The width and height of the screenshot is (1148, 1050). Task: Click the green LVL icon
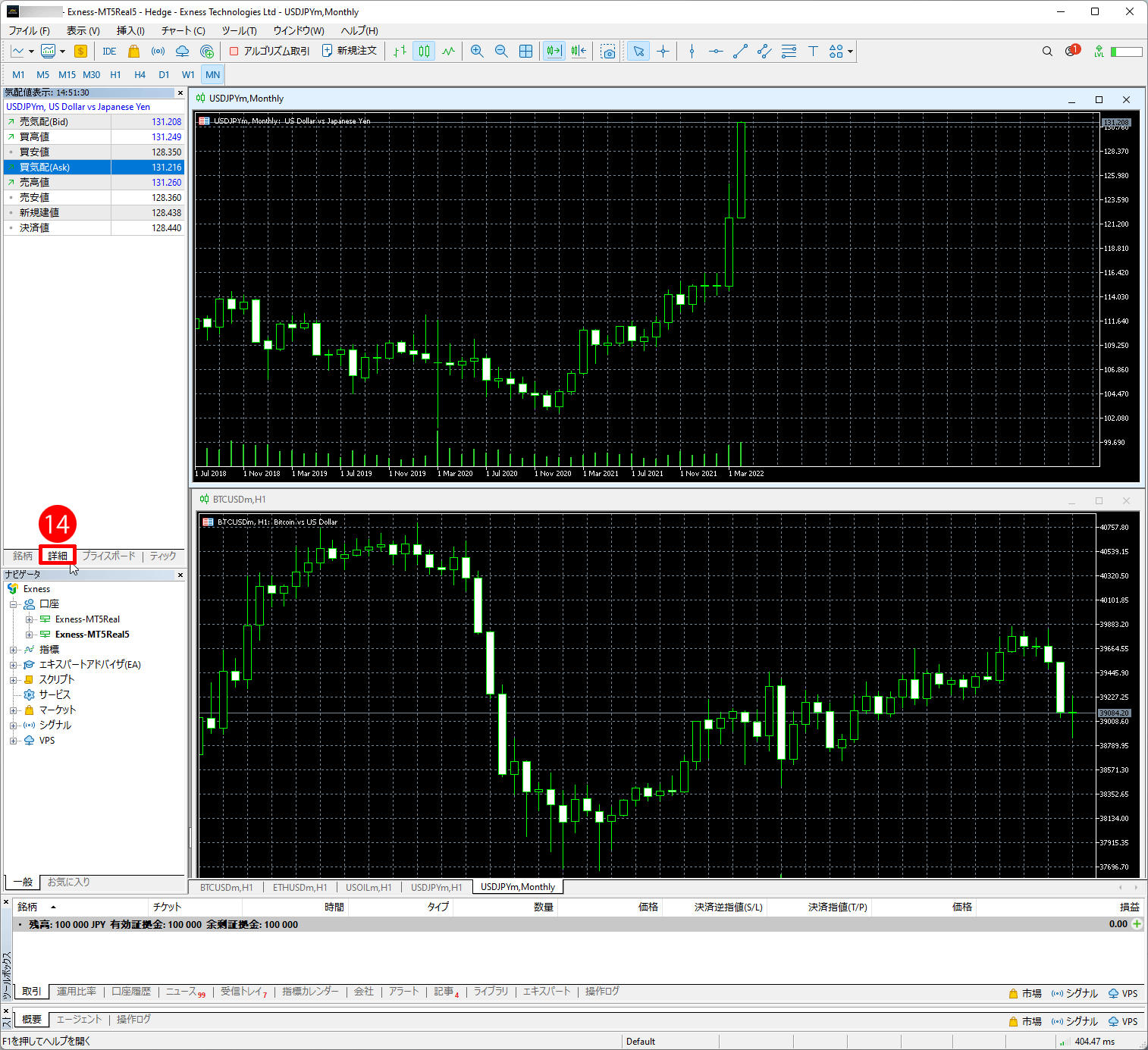click(1099, 52)
